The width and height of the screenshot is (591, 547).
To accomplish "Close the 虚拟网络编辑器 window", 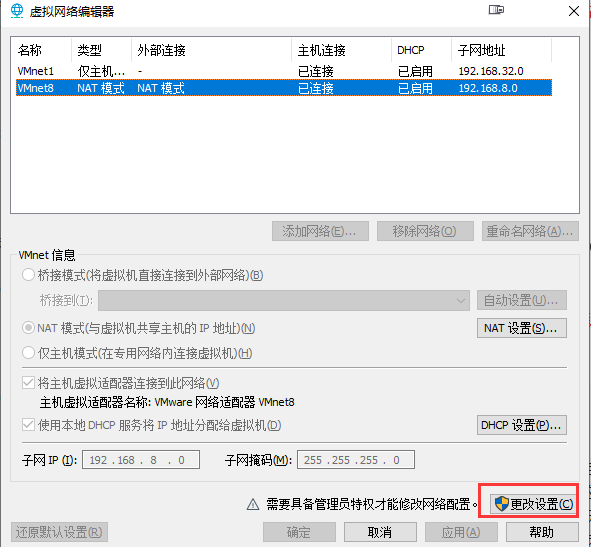I will 574,11.
